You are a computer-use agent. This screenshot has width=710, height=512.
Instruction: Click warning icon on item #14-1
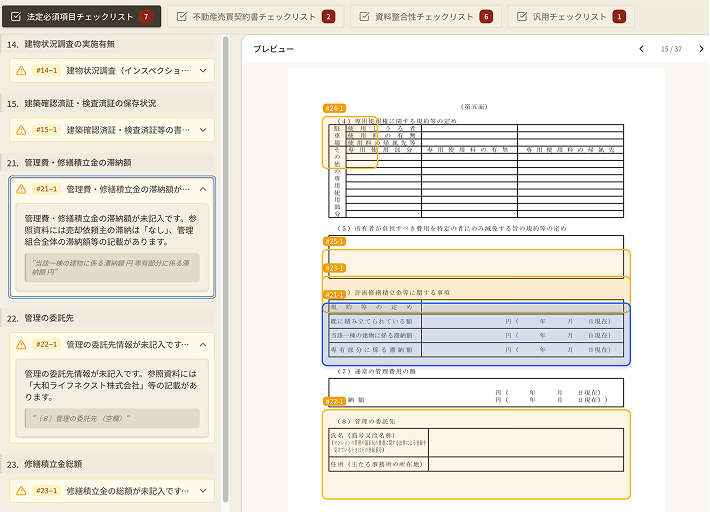point(21,71)
